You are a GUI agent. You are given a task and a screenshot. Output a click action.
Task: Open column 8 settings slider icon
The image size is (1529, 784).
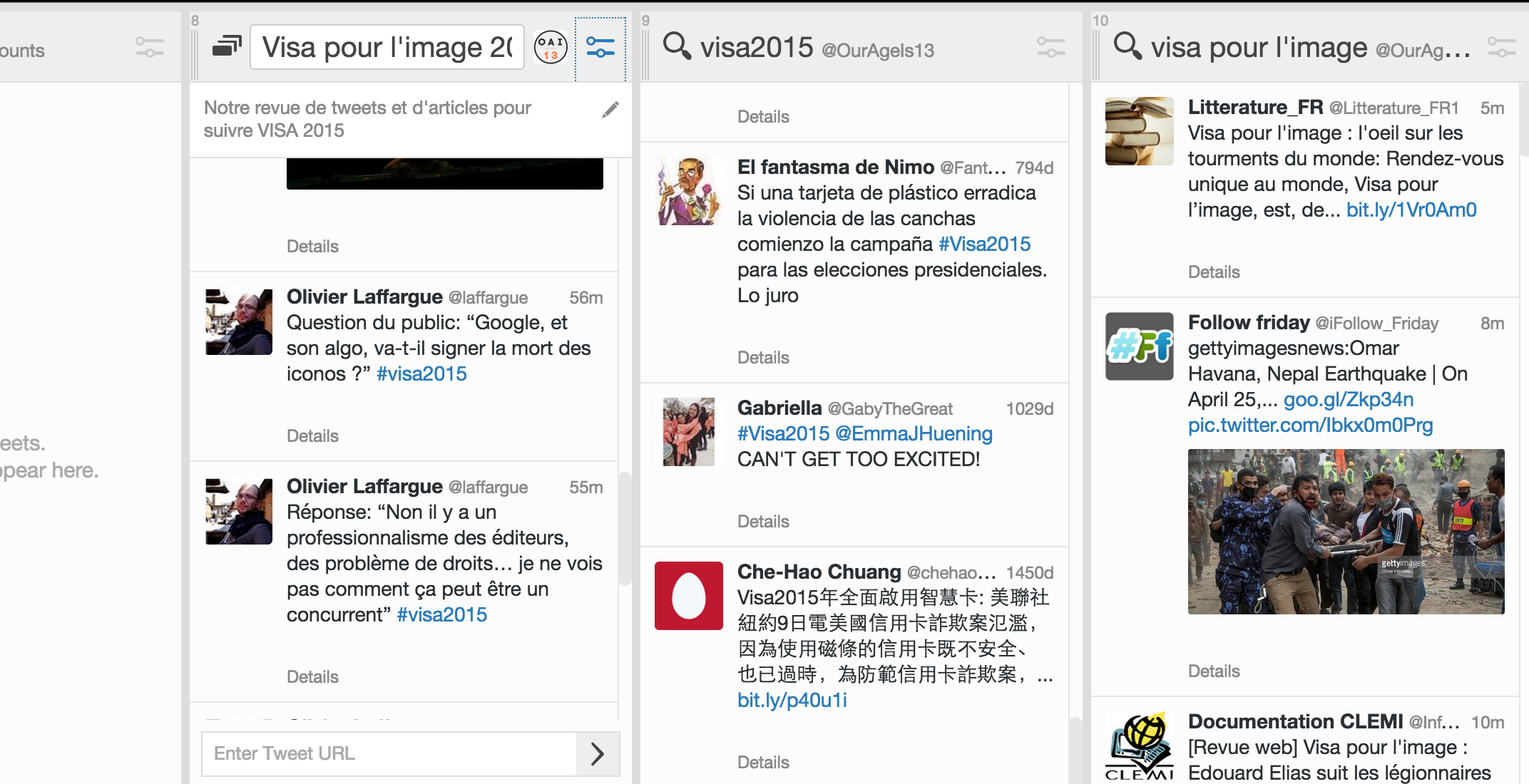click(600, 48)
